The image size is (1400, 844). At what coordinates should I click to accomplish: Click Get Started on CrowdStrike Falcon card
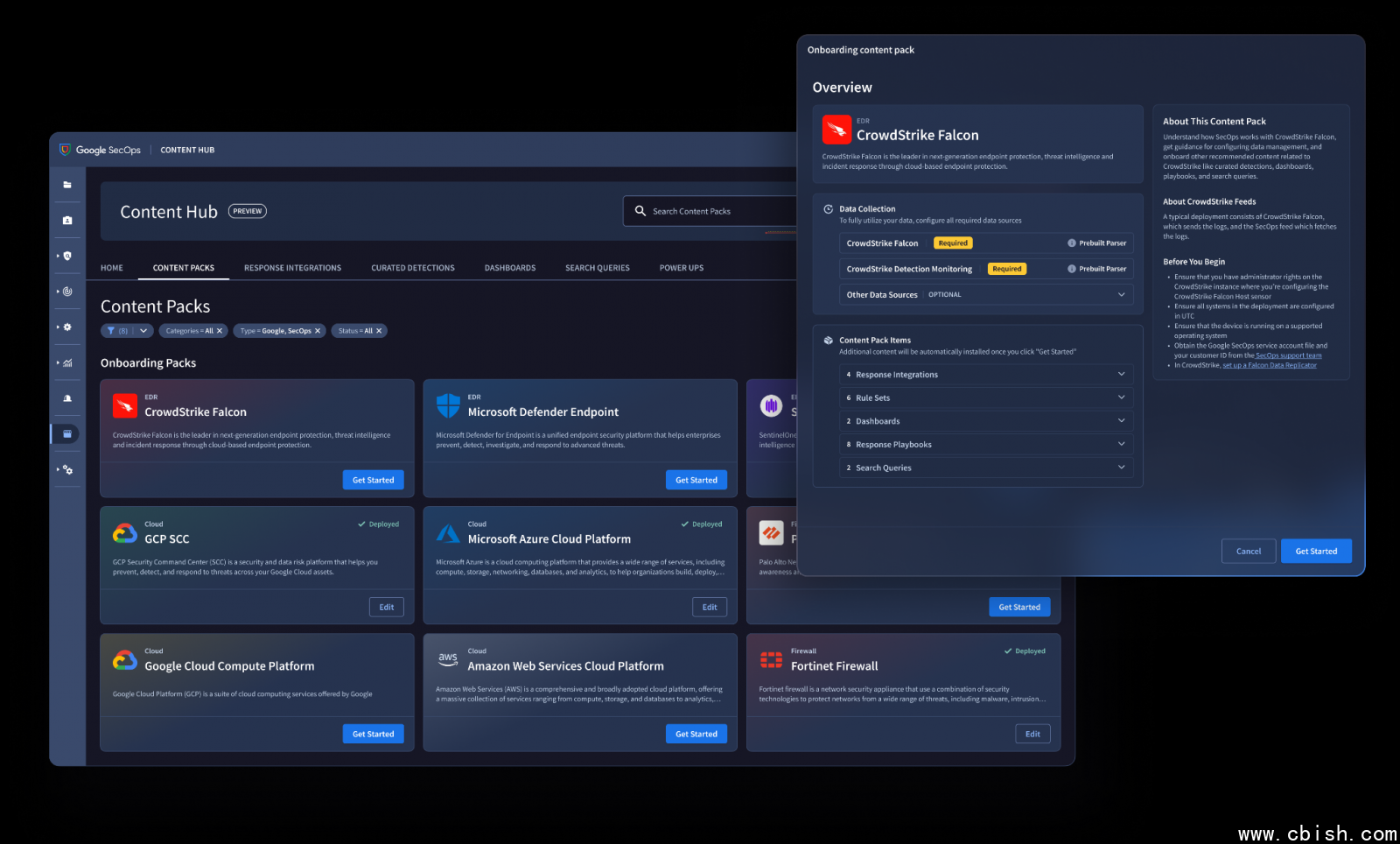[x=373, y=480]
